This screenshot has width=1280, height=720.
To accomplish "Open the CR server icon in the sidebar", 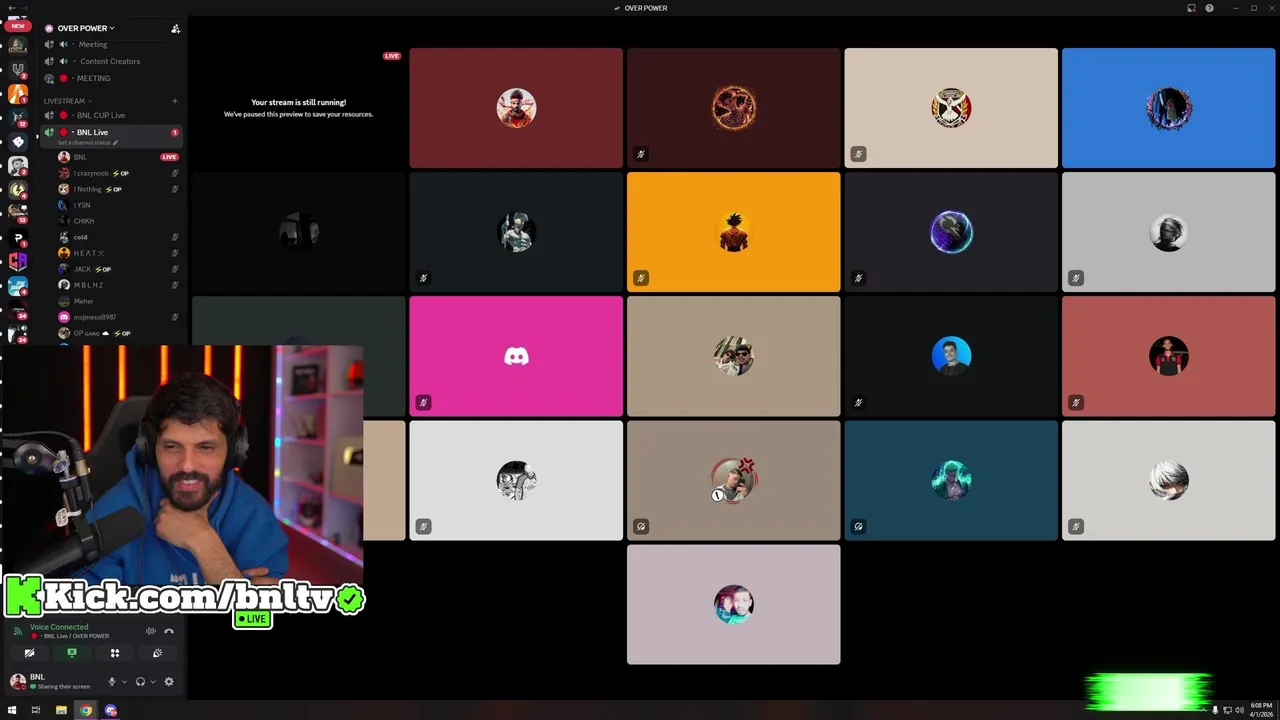I will click(17, 262).
